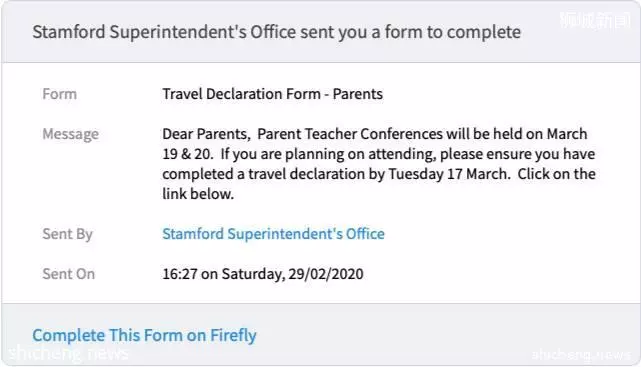The image size is (641, 367).
Task: Click the Dear Parents greeting in the message
Action: tap(206, 134)
